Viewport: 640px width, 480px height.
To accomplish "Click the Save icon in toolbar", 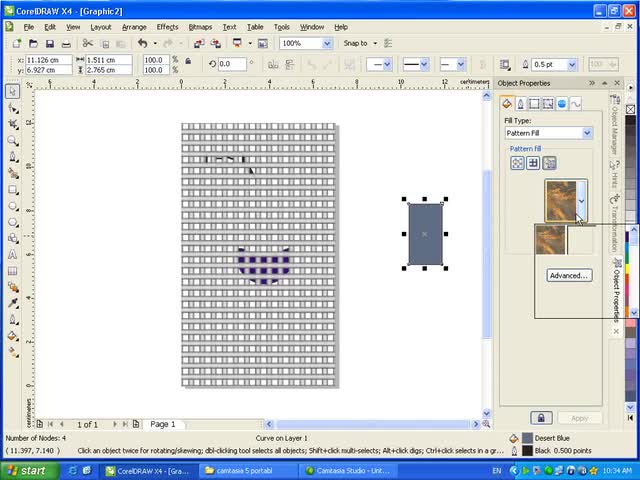I will pos(50,44).
